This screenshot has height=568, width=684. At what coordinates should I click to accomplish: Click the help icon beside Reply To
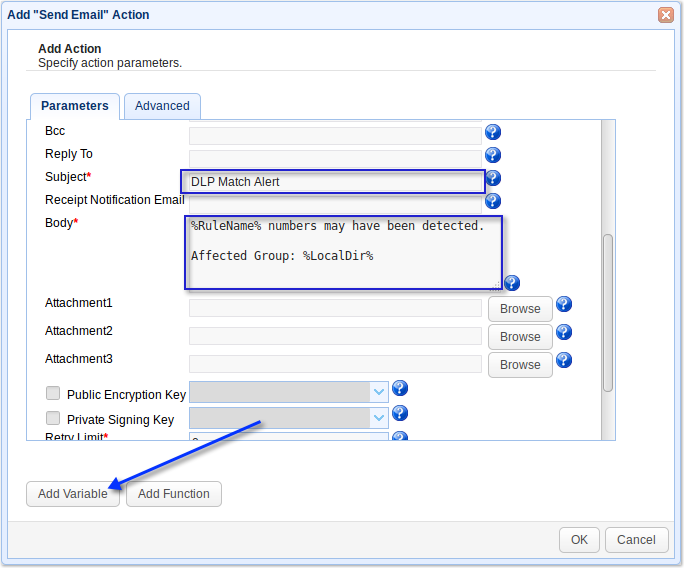click(x=492, y=155)
